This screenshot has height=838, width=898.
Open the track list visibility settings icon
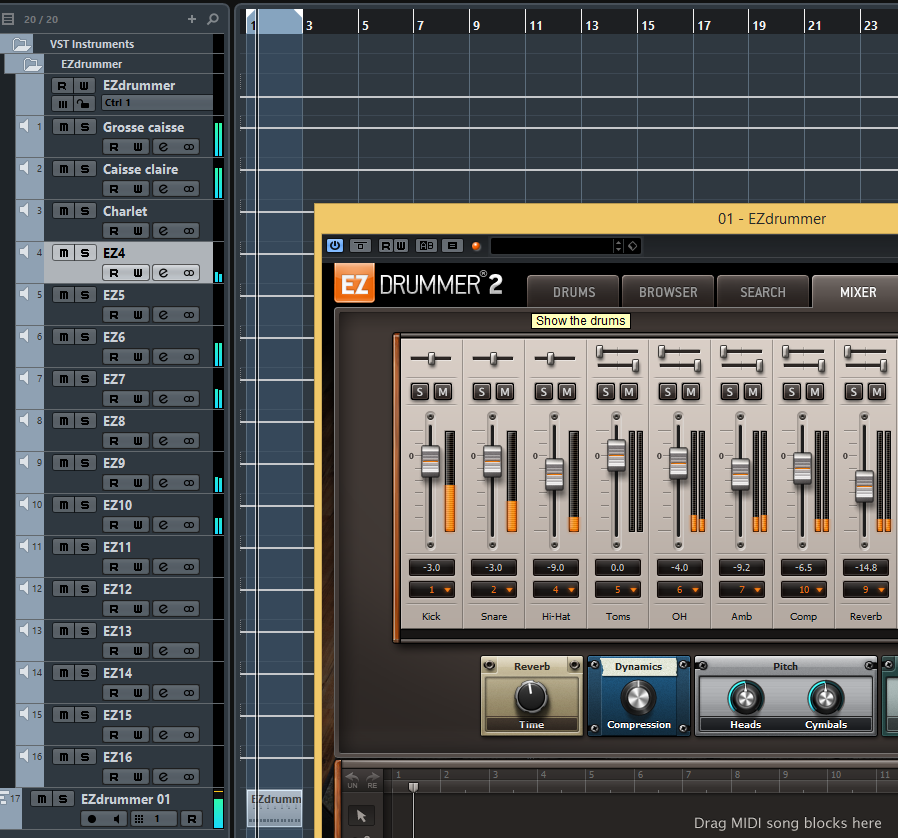pyautogui.click(x=8, y=19)
